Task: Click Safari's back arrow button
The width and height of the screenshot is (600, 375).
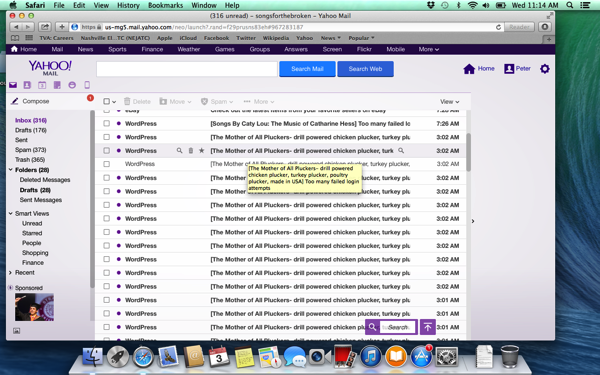Action: 16,27
